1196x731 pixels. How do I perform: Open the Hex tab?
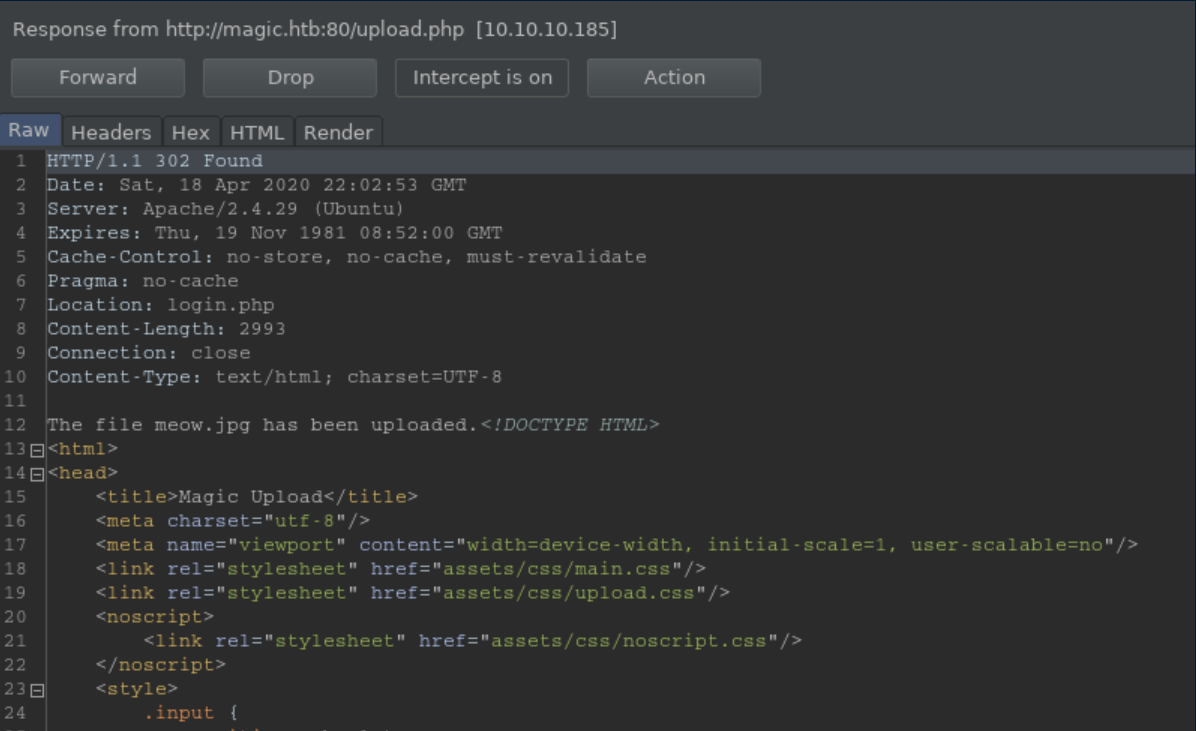(x=190, y=132)
